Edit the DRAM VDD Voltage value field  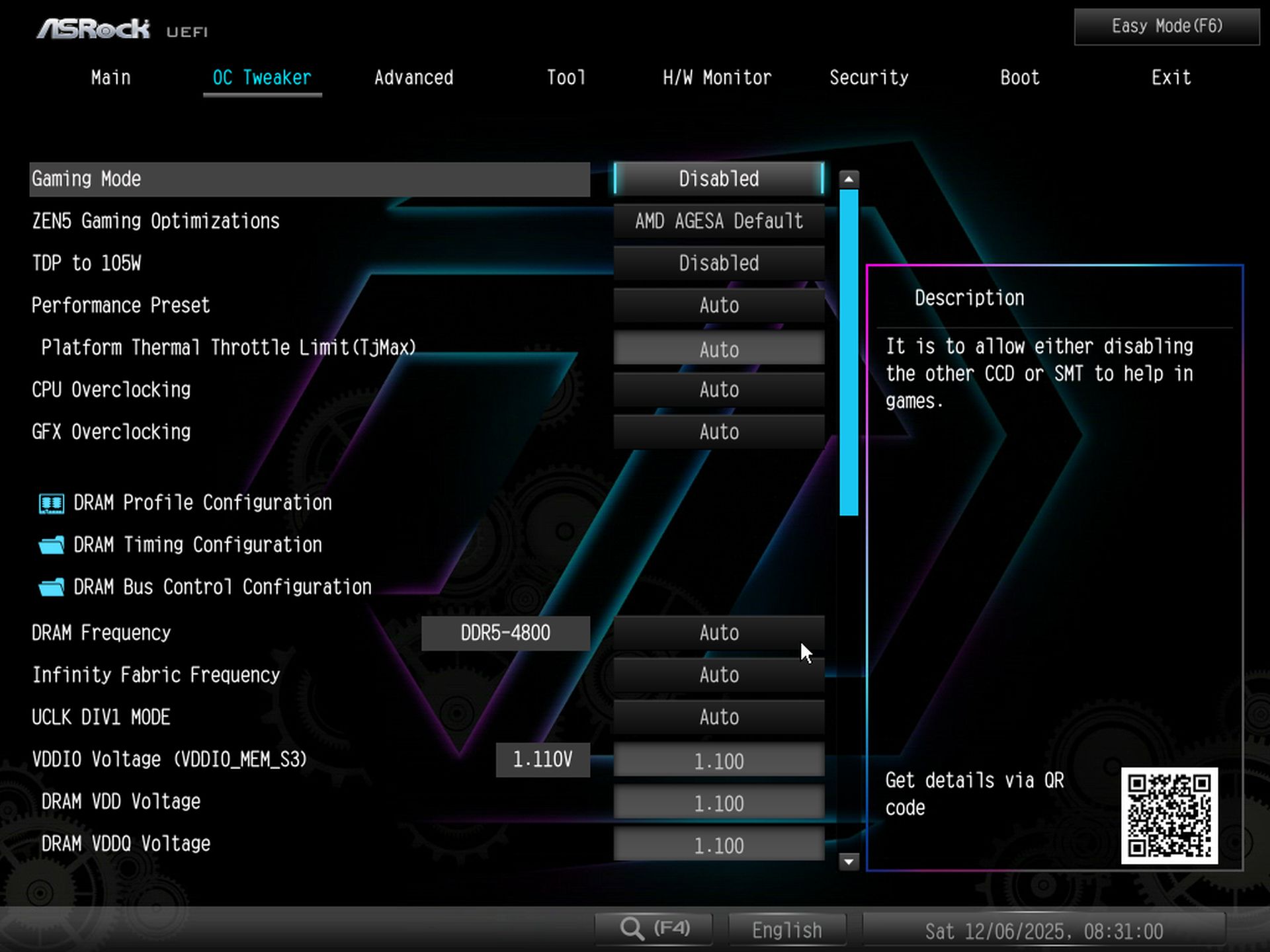pos(719,803)
